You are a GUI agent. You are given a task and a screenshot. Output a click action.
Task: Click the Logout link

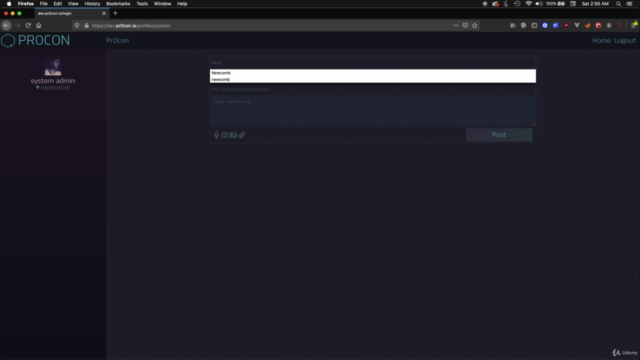point(625,40)
